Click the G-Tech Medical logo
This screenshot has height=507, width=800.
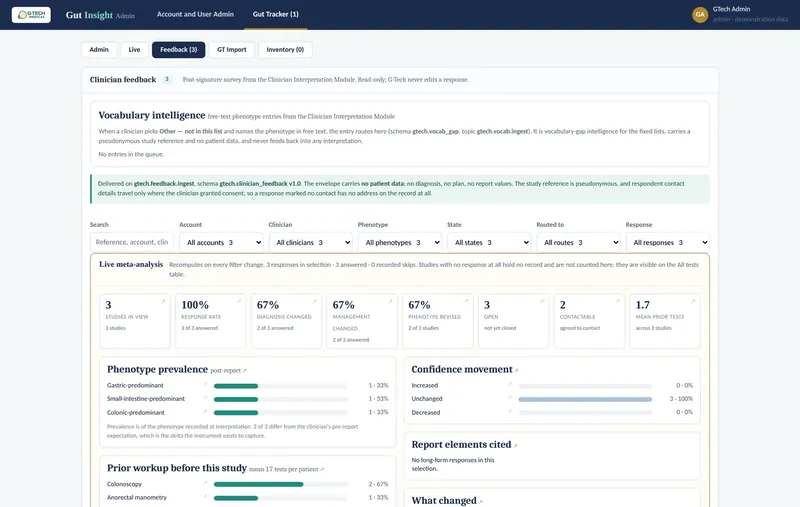pos(31,15)
